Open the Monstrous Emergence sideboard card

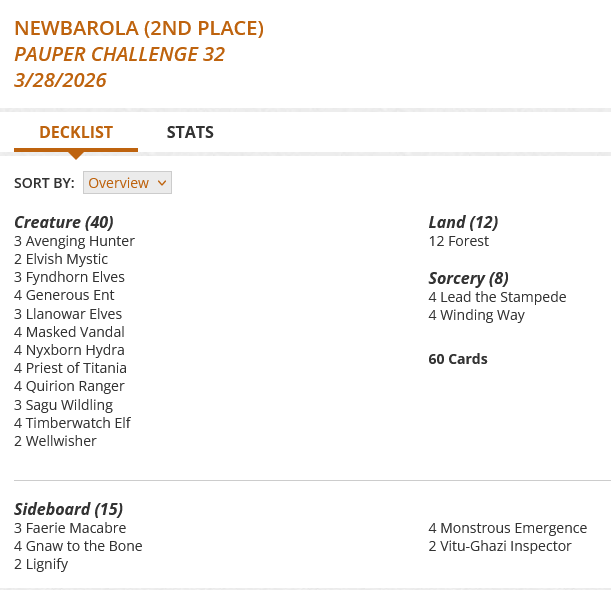(x=514, y=528)
